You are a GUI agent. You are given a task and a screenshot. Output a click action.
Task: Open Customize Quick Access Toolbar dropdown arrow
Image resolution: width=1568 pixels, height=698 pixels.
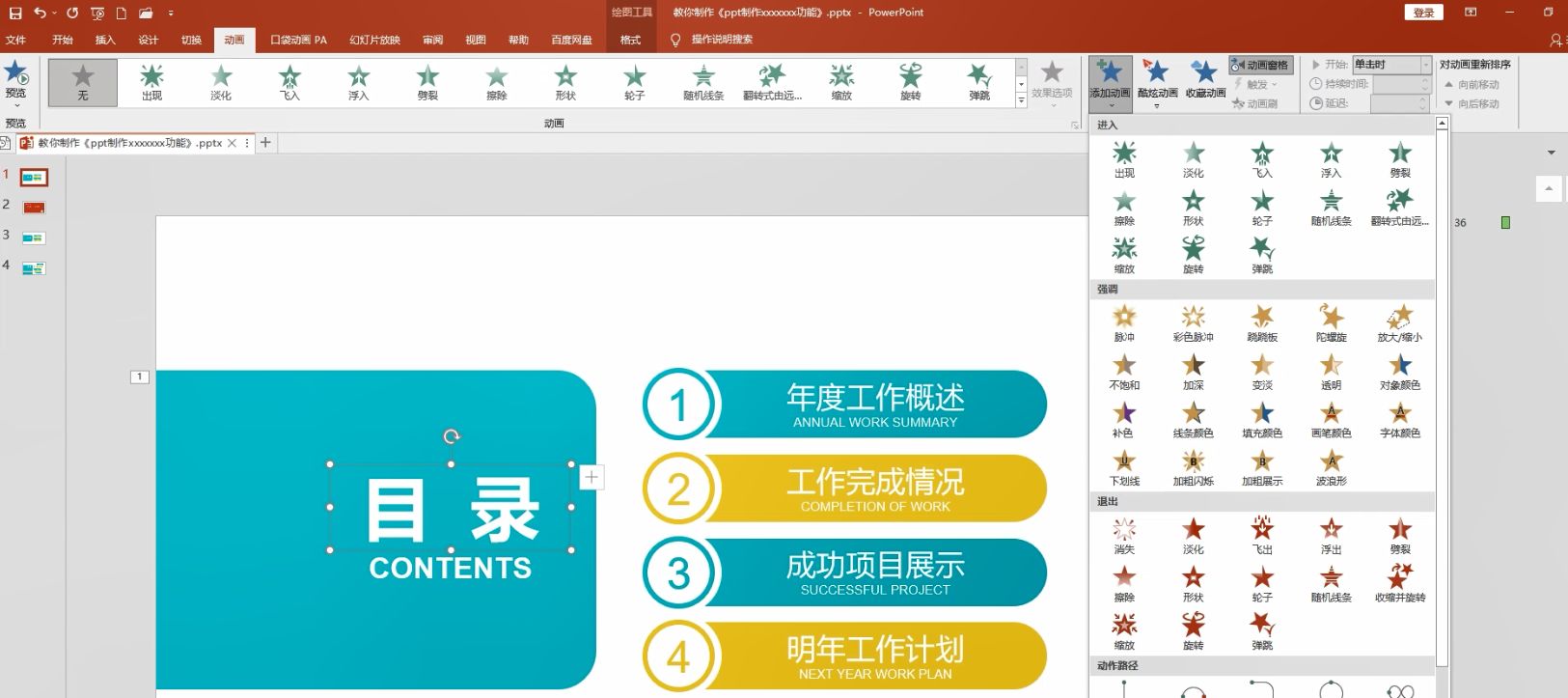coord(171,14)
